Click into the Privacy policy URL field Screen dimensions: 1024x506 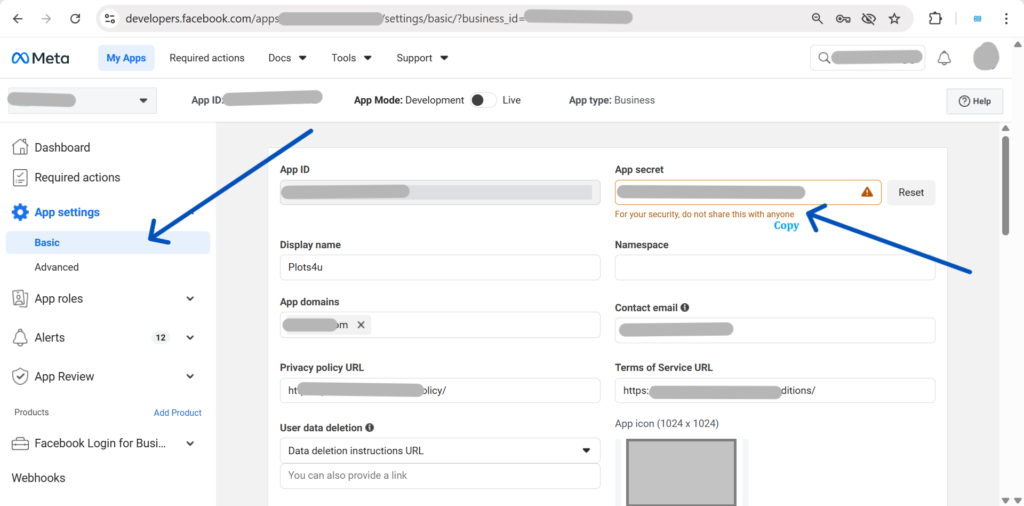point(440,390)
